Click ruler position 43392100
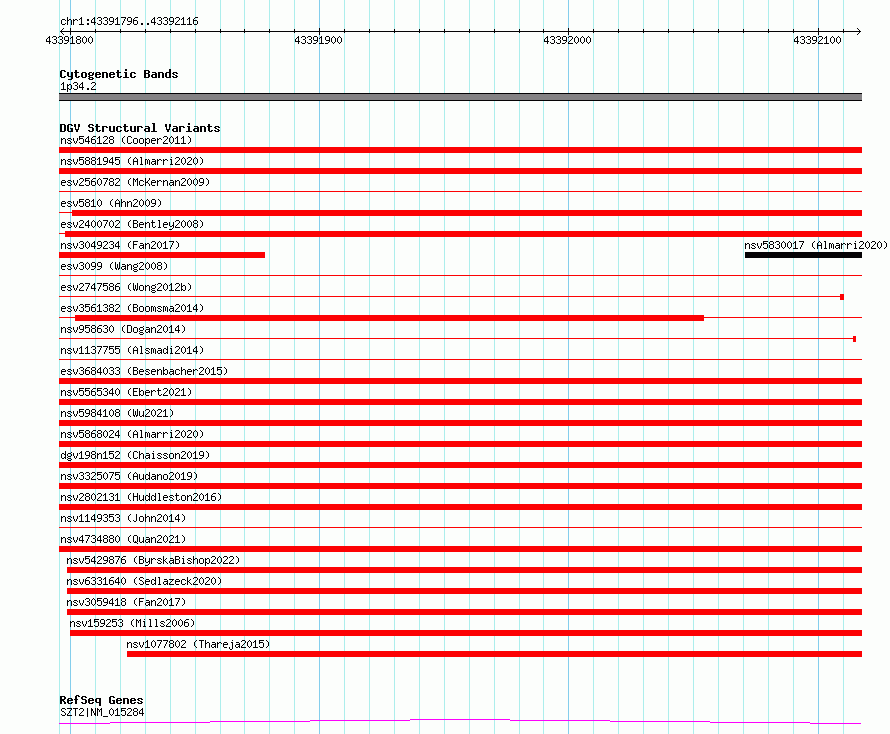890x734 pixels. 817,40
